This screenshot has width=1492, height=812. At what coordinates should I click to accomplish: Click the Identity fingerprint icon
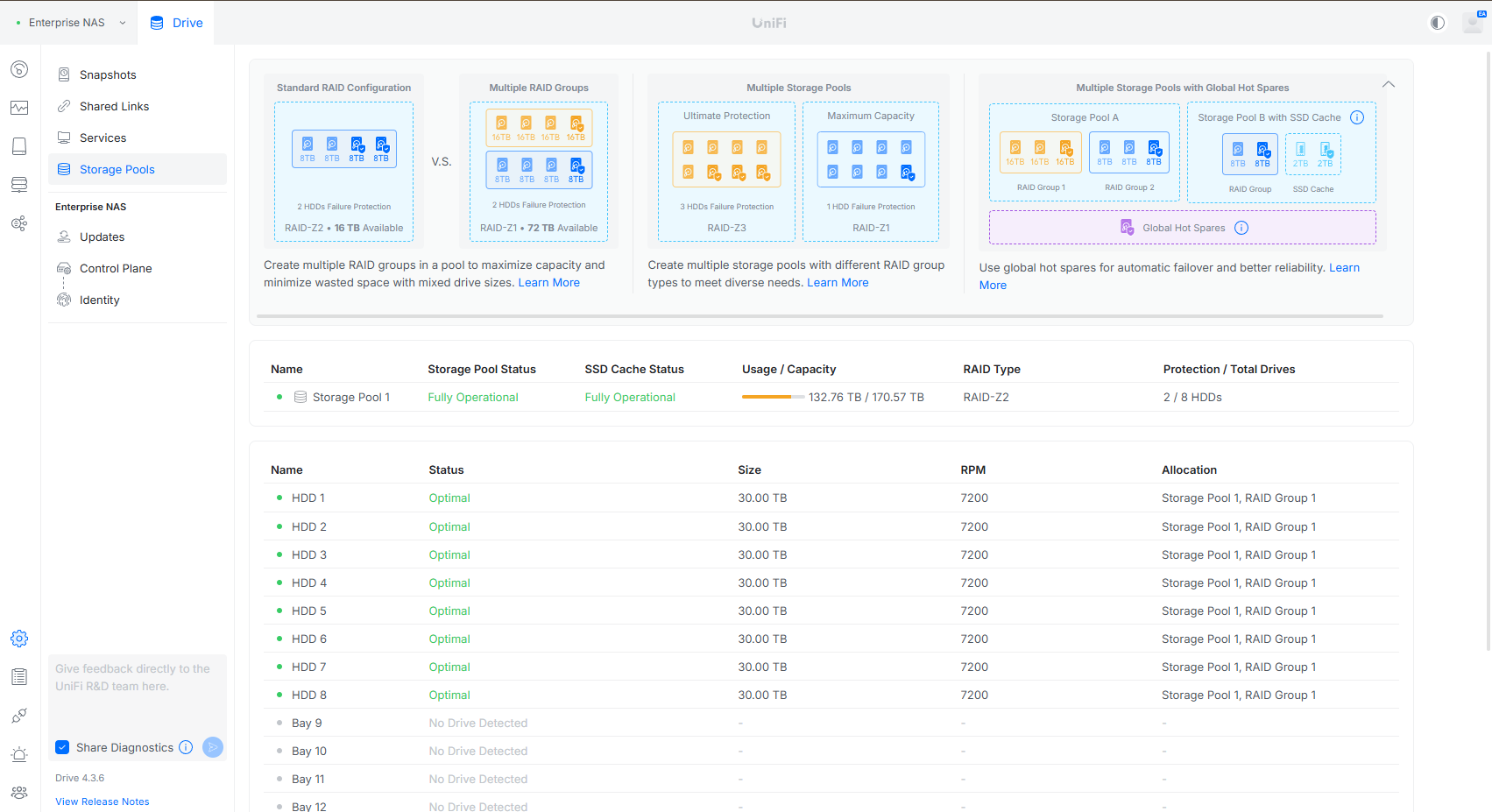click(x=64, y=300)
